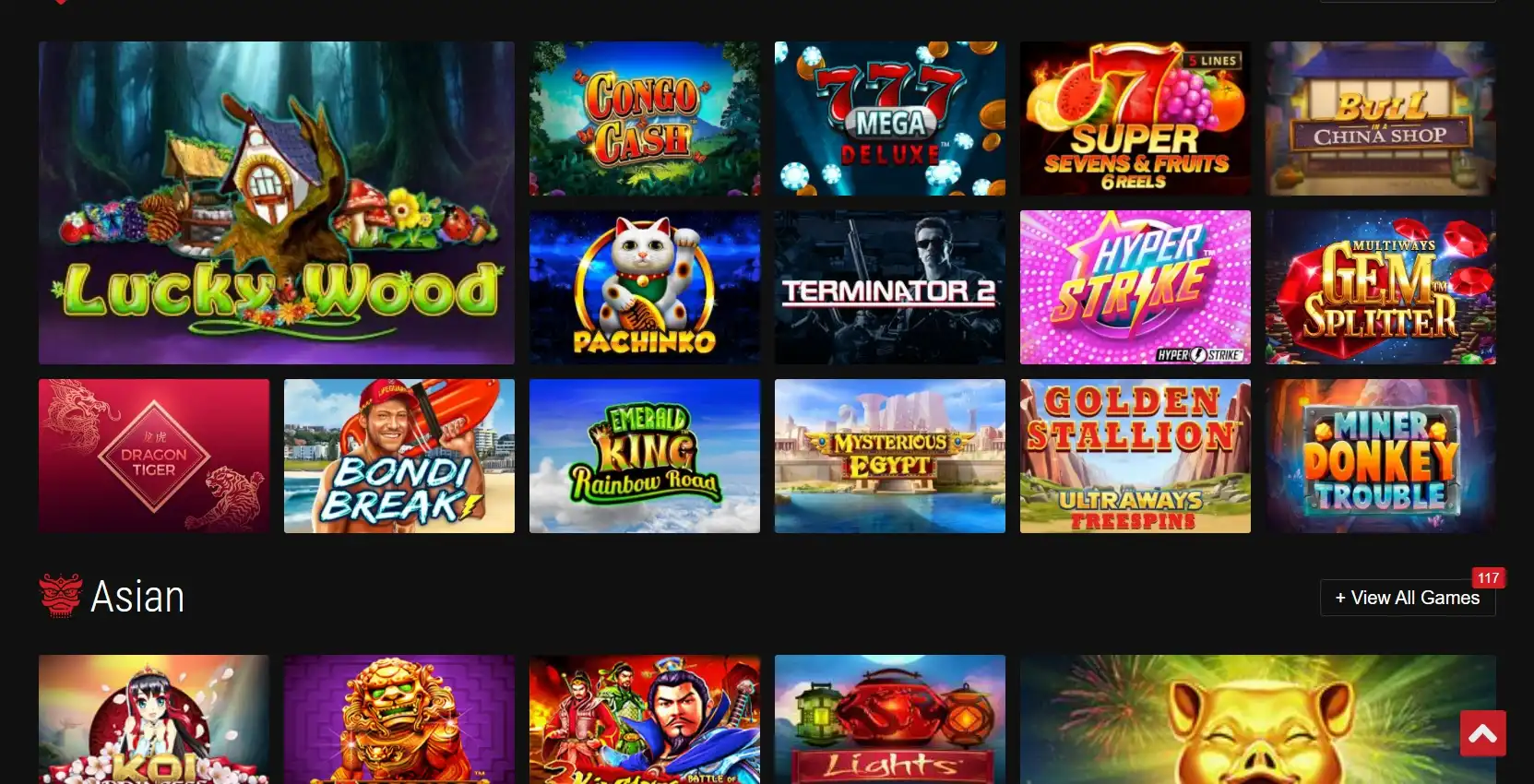Image resolution: width=1534 pixels, height=784 pixels.
Task: Open the Lights lantern slot
Action: coord(890,719)
